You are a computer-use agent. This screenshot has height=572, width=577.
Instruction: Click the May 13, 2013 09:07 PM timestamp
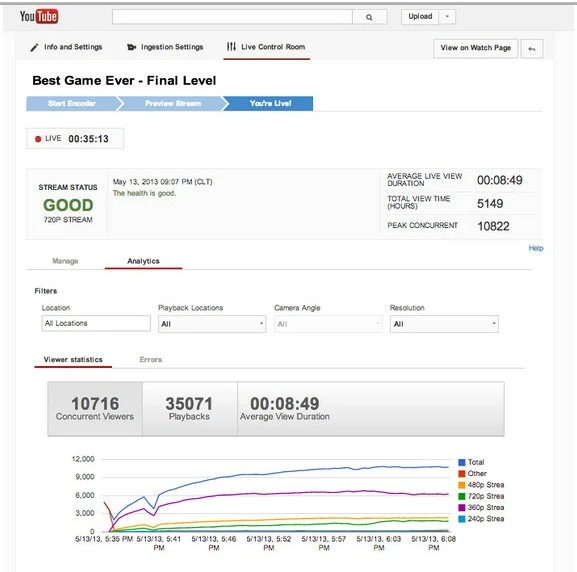tap(162, 182)
